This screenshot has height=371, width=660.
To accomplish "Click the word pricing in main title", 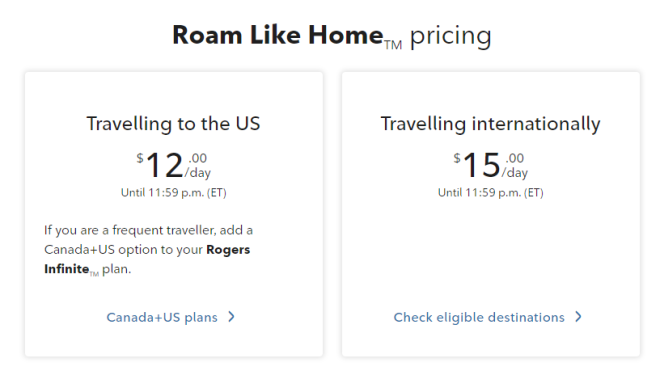I will point(450,37).
